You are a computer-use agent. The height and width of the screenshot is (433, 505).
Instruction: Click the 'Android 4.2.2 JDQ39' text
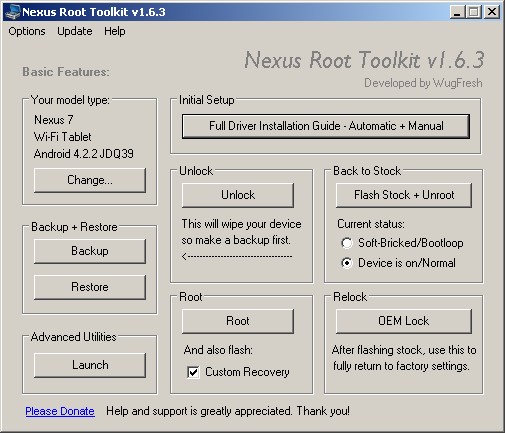coord(84,154)
